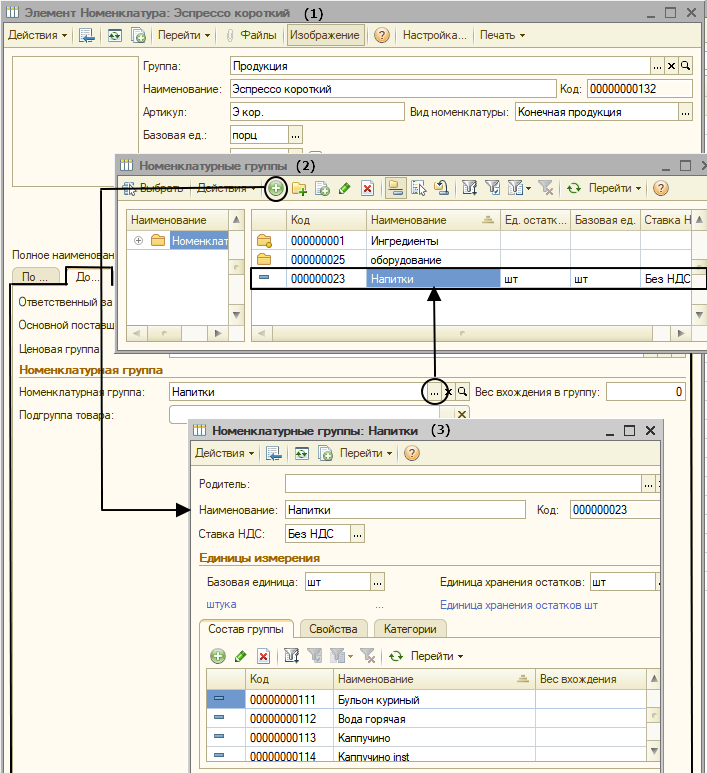Screen dimensions: 707x773
Task: Delete item icon in Состав группы toolbar
Action: [263, 656]
